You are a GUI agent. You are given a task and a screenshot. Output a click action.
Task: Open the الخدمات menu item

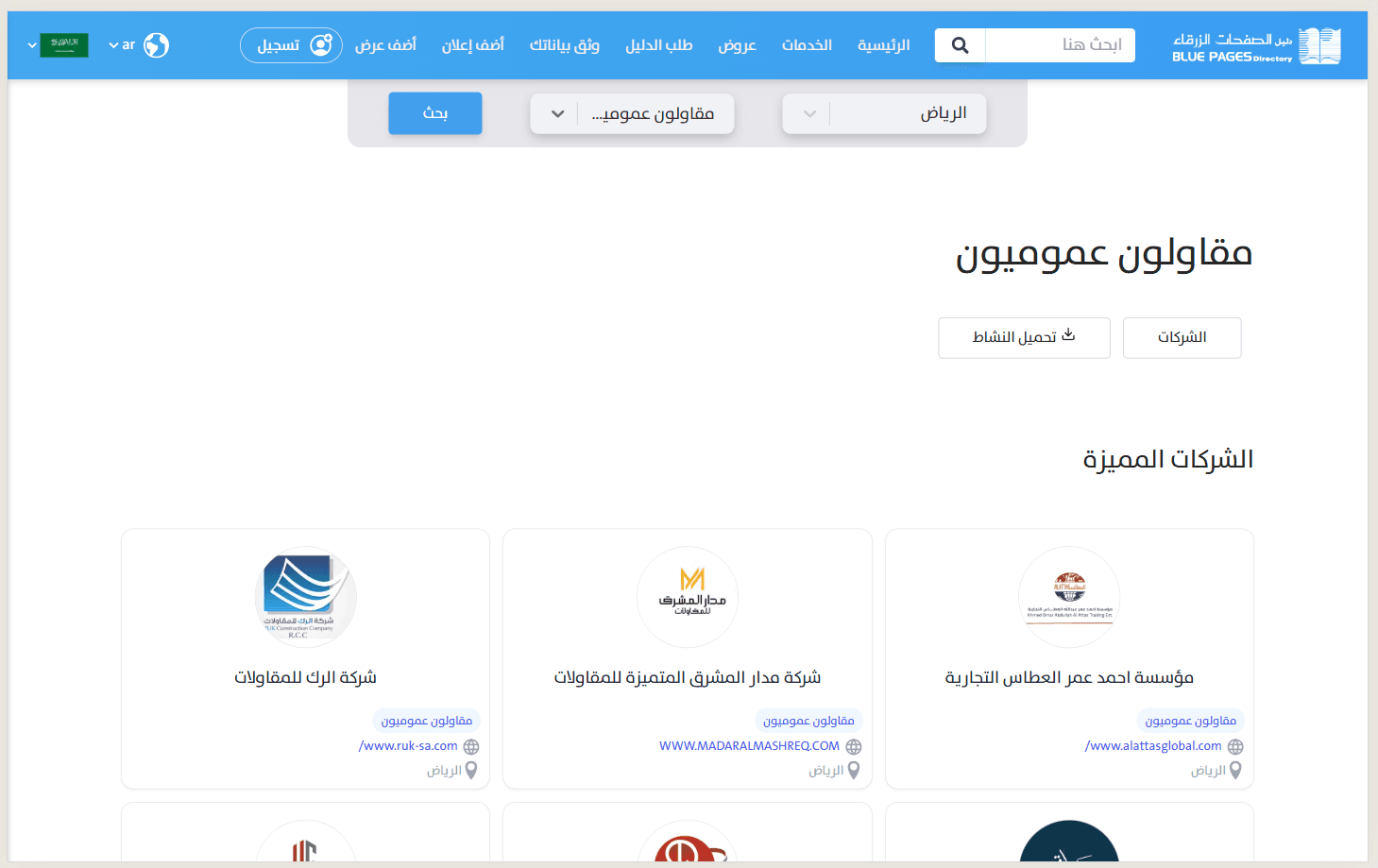point(807,45)
